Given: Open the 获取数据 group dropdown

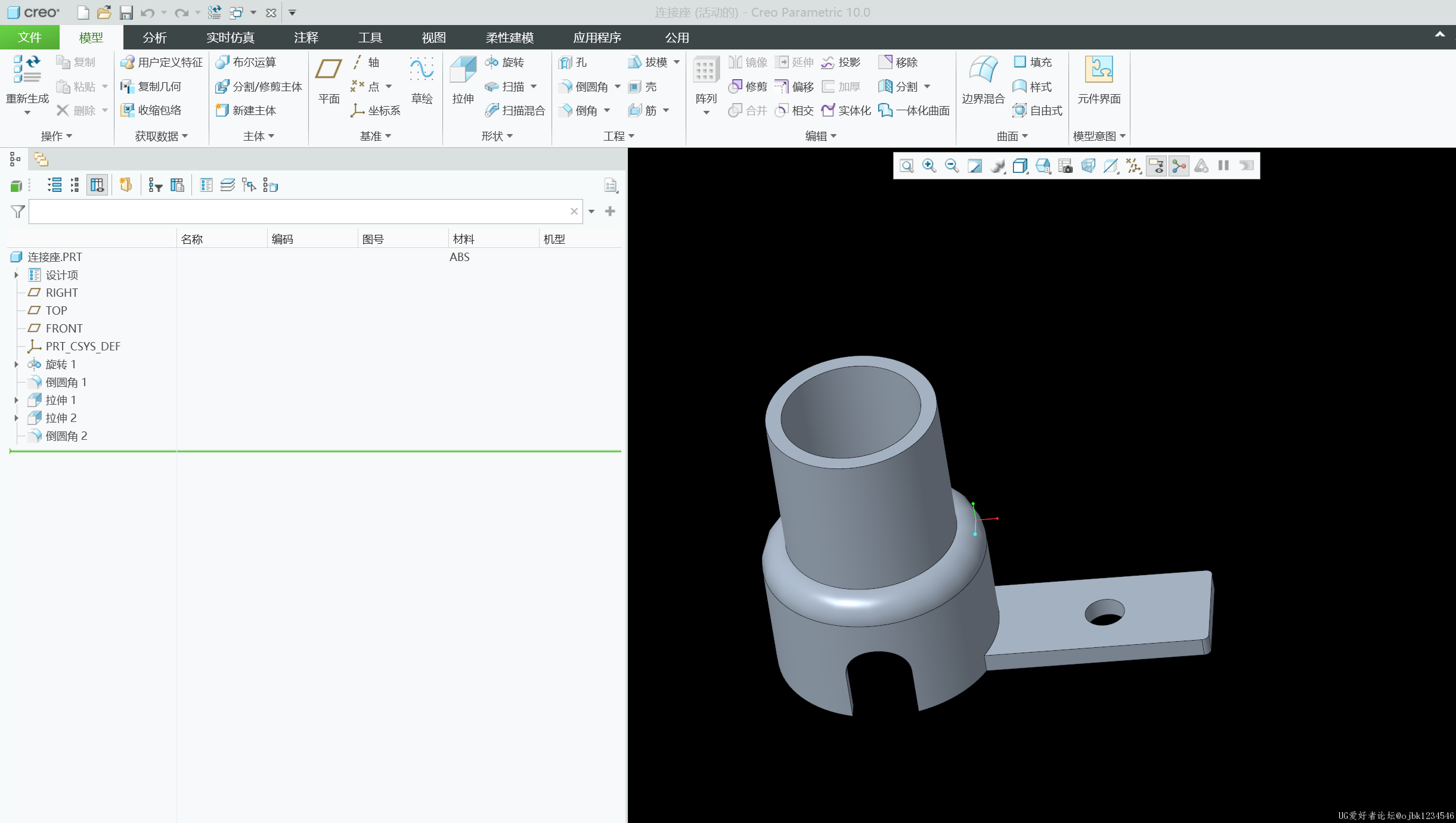Looking at the screenshot, I should tap(161, 136).
